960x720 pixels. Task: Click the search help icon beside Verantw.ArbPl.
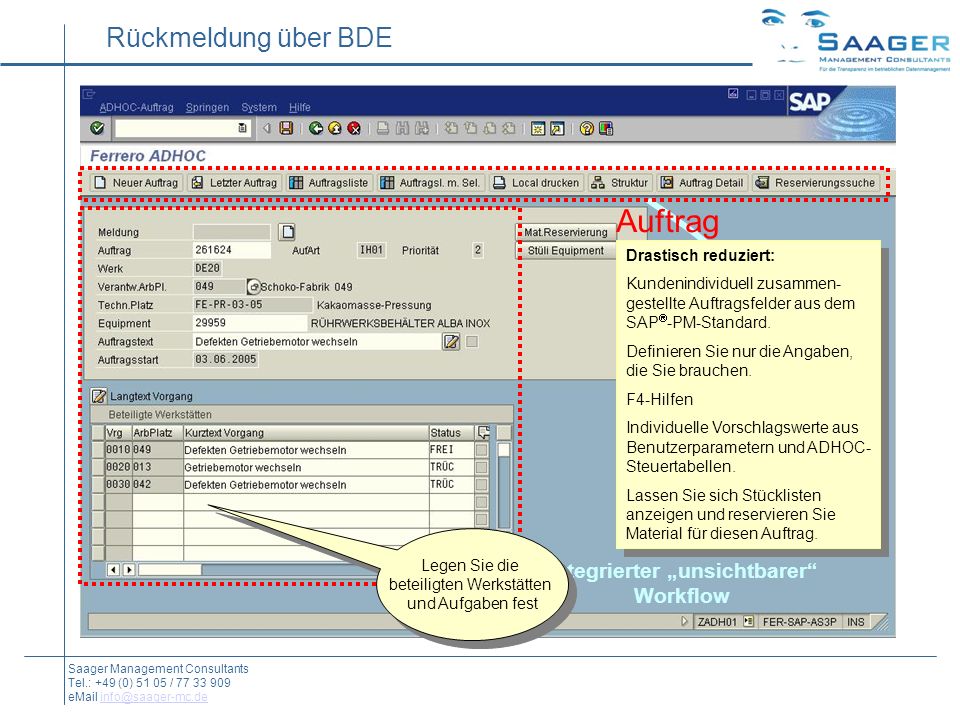click(x=253, y=287)
